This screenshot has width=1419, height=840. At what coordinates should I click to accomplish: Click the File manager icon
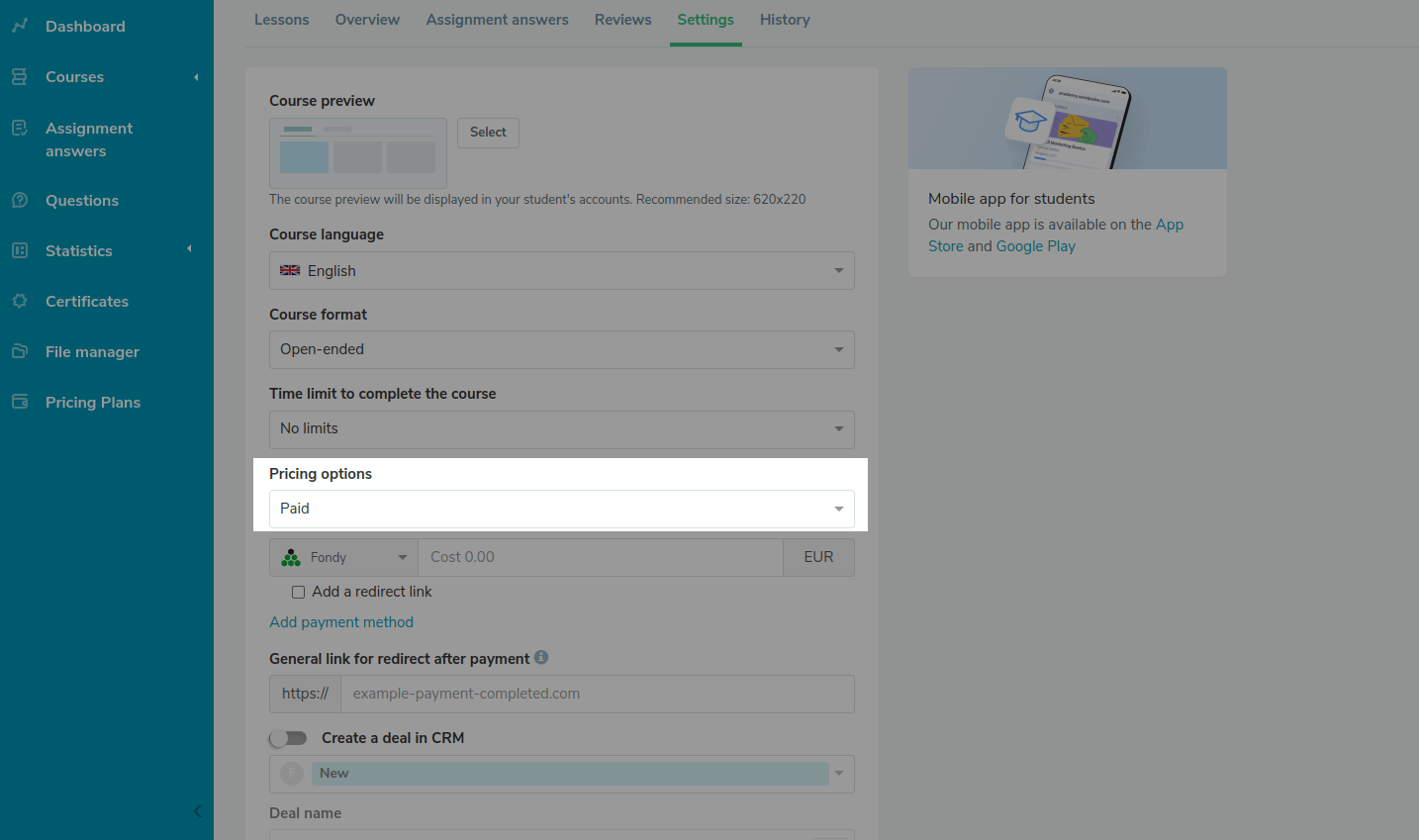pos(20,351)
